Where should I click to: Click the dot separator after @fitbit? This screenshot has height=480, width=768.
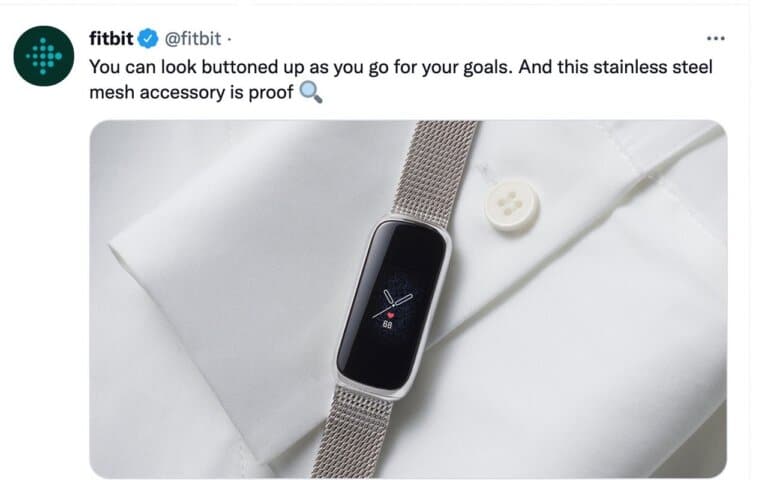[229, 39]
